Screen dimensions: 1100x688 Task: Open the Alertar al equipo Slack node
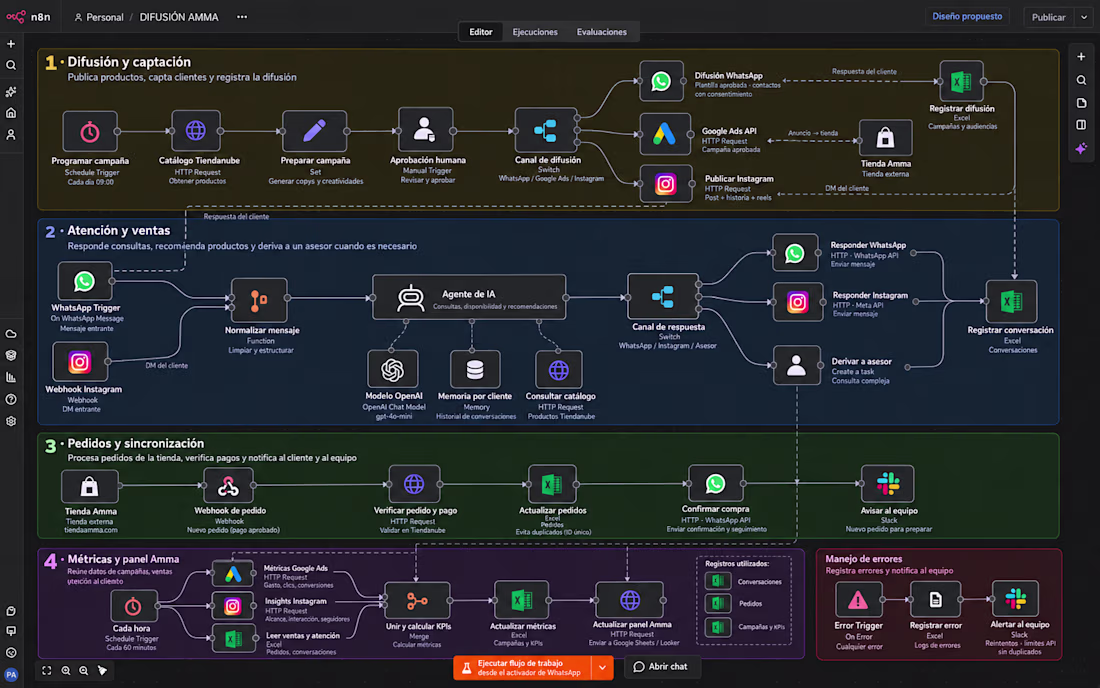pos(1015,599)
